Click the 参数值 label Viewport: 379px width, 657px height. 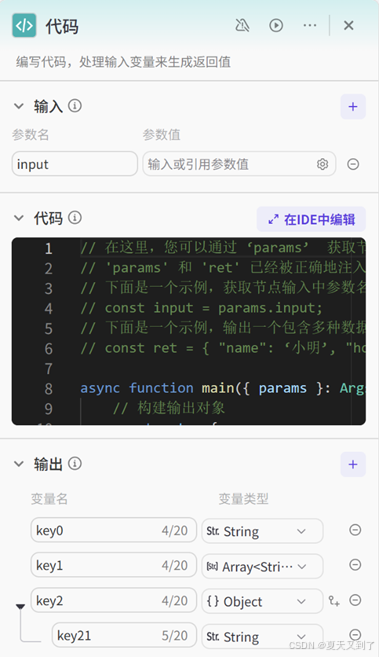point(161,135)
